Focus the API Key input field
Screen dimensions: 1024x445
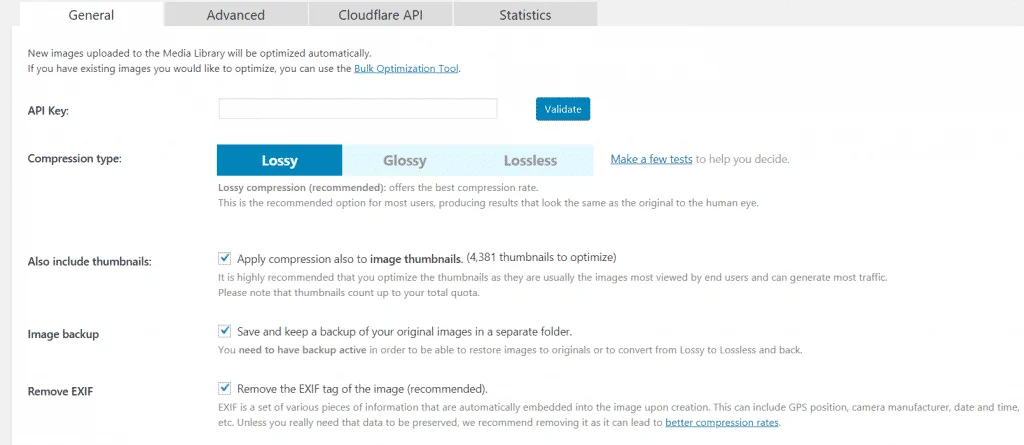click(358, 109)
